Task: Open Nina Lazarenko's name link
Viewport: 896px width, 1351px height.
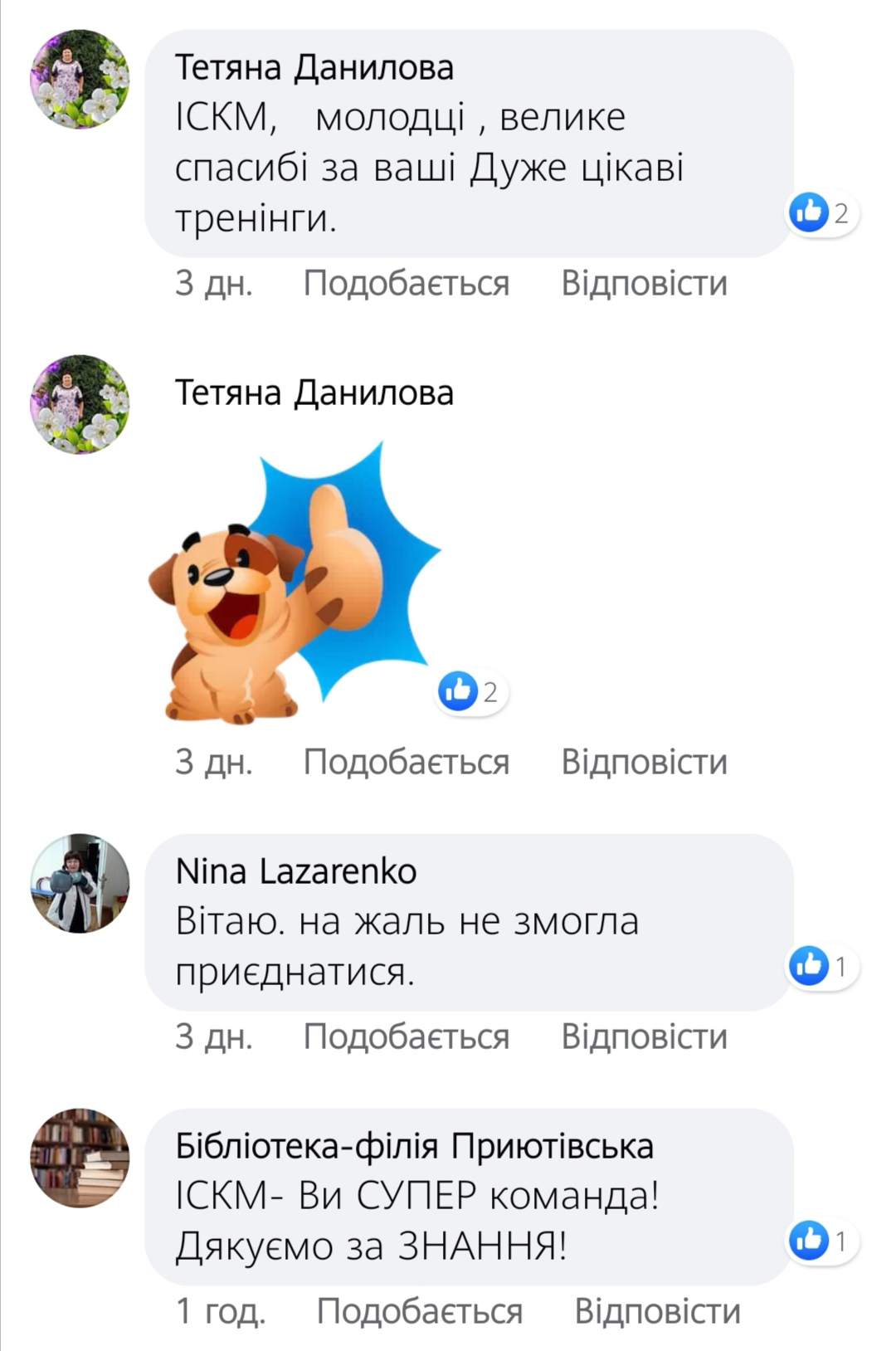Action: (x=296, y=871)
